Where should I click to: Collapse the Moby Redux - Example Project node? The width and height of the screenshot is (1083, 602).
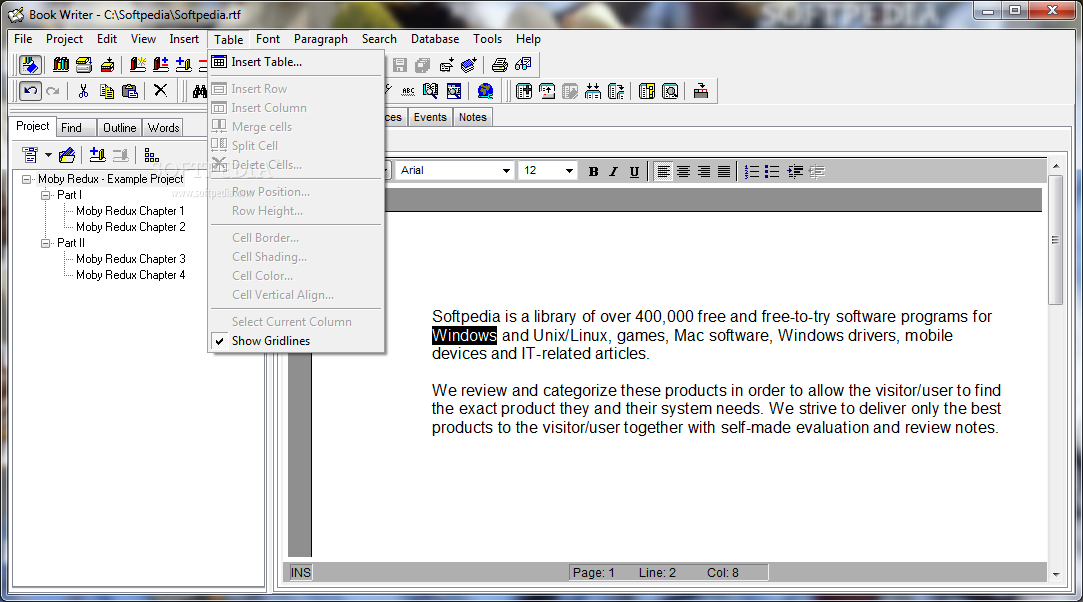27,179
